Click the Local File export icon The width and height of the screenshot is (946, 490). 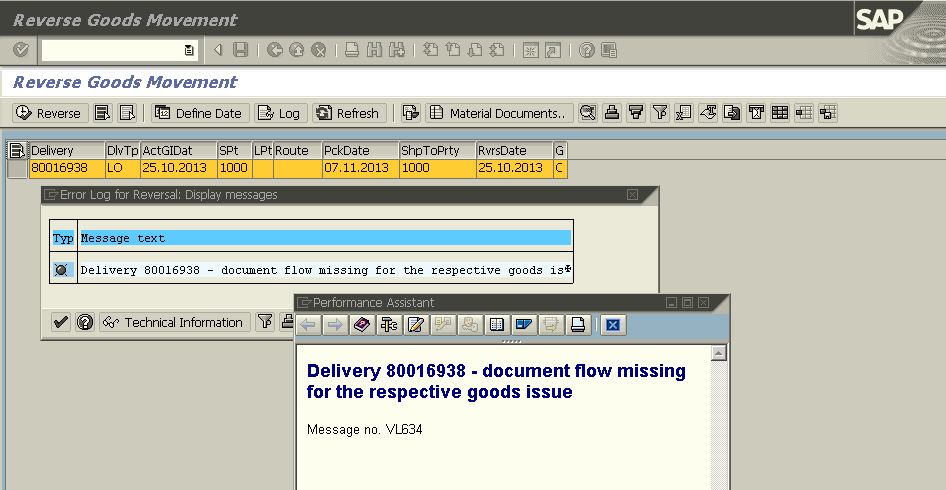pyautogui.click(x=732, y=113)
